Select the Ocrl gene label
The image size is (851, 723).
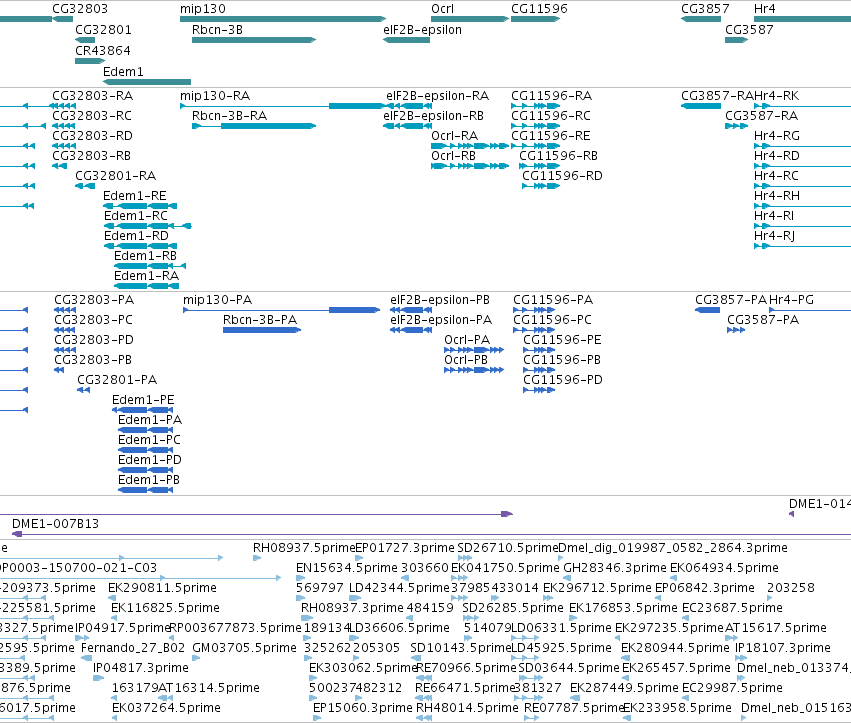pyautogui.click(x=442, y=9)
